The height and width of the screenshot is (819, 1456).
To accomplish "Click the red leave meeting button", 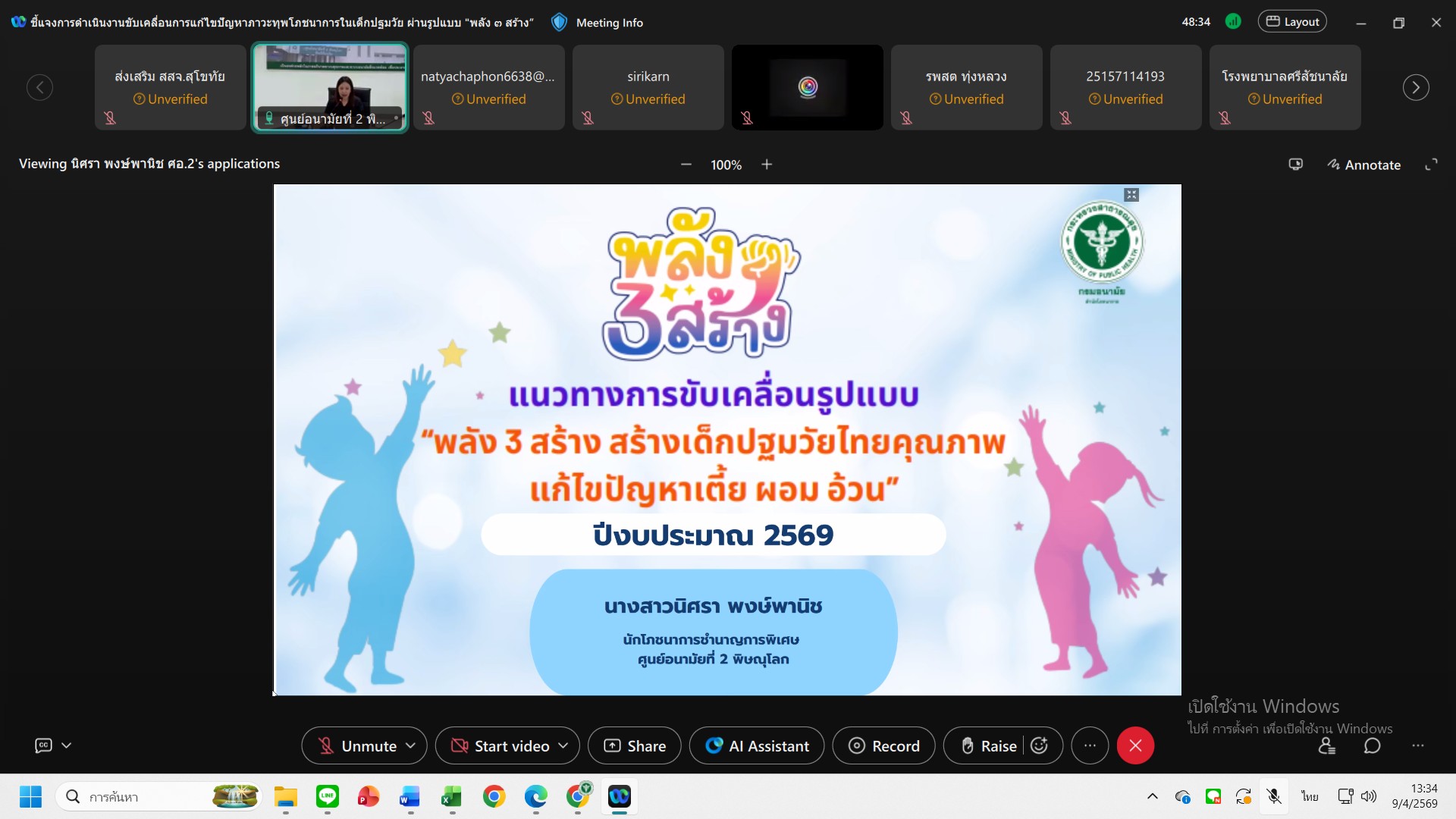I will tap(1135, 746).
